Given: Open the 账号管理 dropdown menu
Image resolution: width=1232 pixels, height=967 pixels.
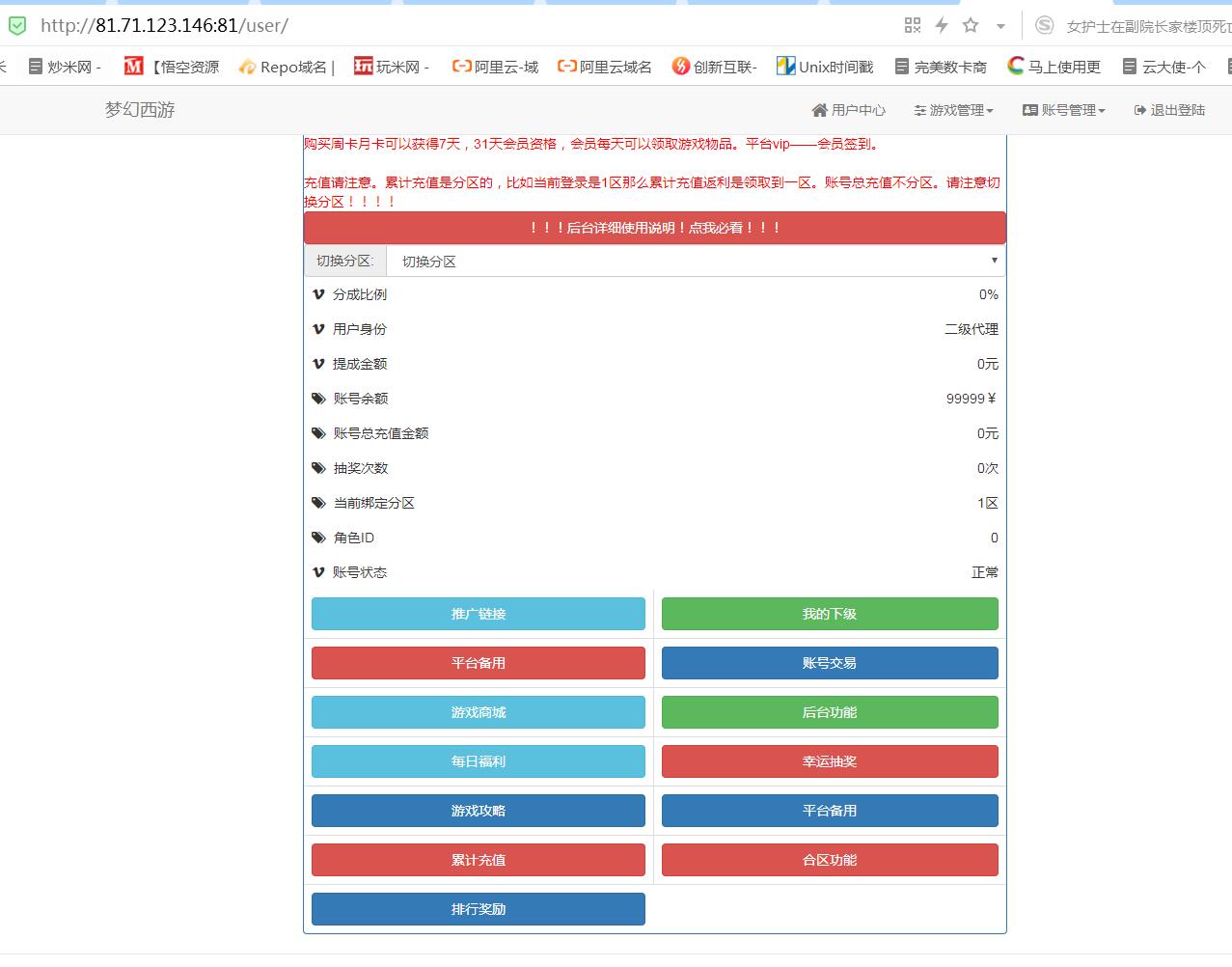Looking at the screenshot, I should 1064,110.
